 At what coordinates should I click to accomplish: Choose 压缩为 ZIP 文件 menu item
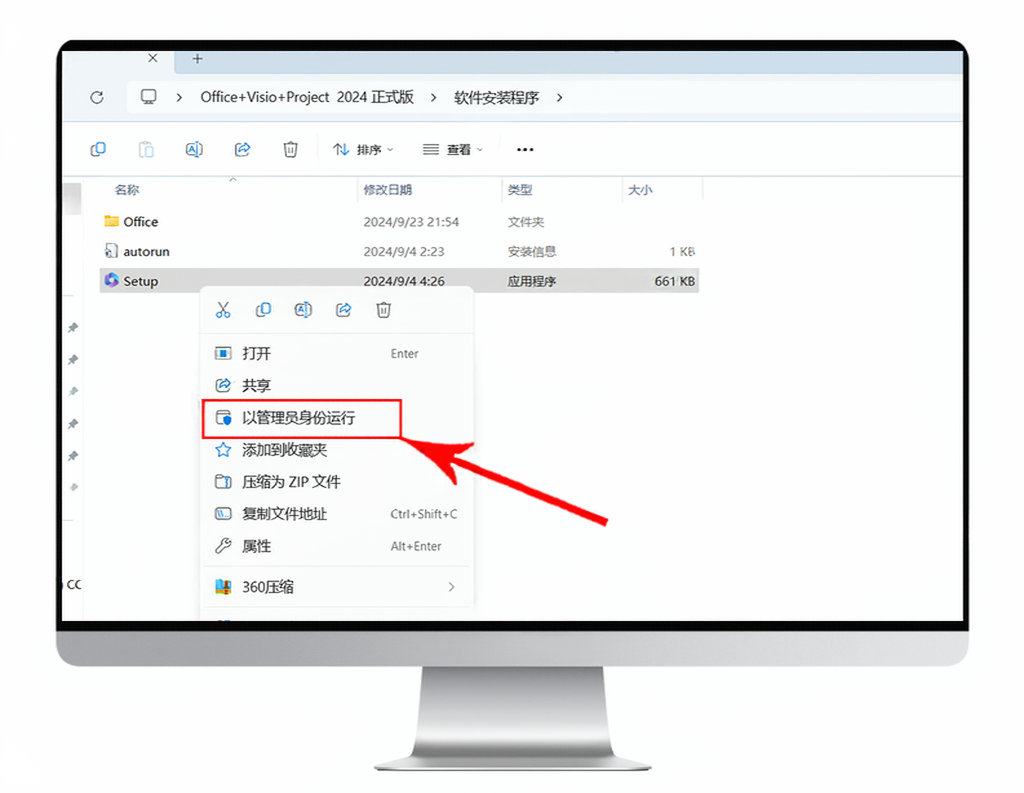[337, 481]
